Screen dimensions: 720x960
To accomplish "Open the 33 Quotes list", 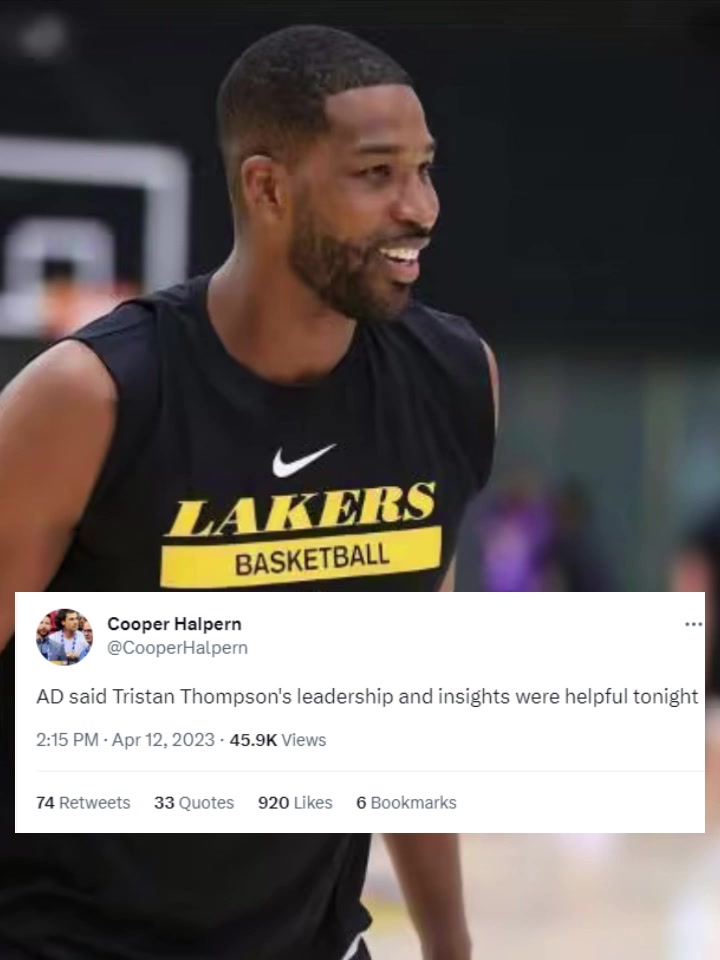I will click(194, 803).
